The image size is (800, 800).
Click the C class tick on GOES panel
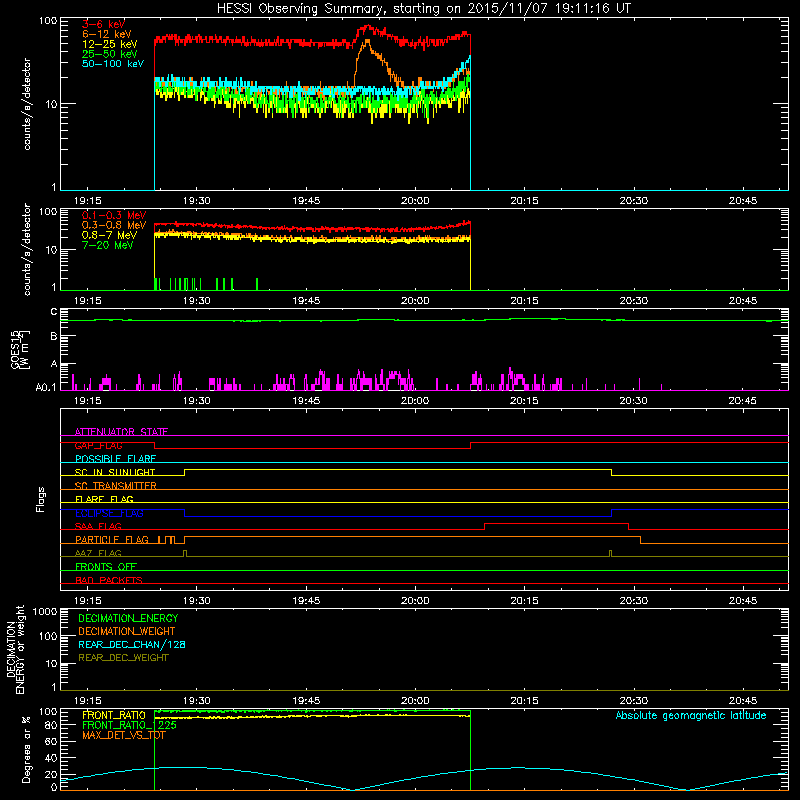(54, 312)
